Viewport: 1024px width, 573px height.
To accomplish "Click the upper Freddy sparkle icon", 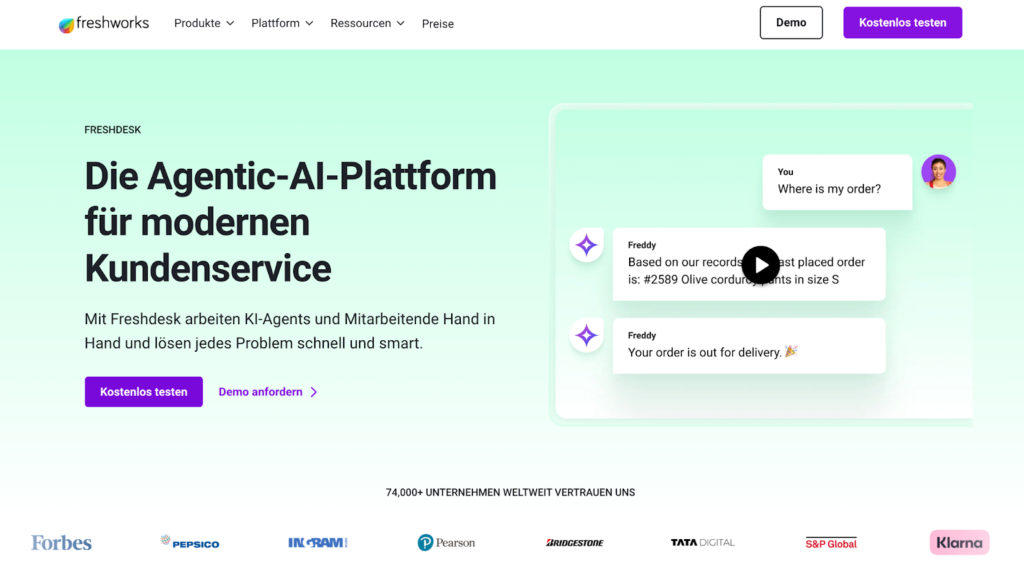I will pos(586,245).
